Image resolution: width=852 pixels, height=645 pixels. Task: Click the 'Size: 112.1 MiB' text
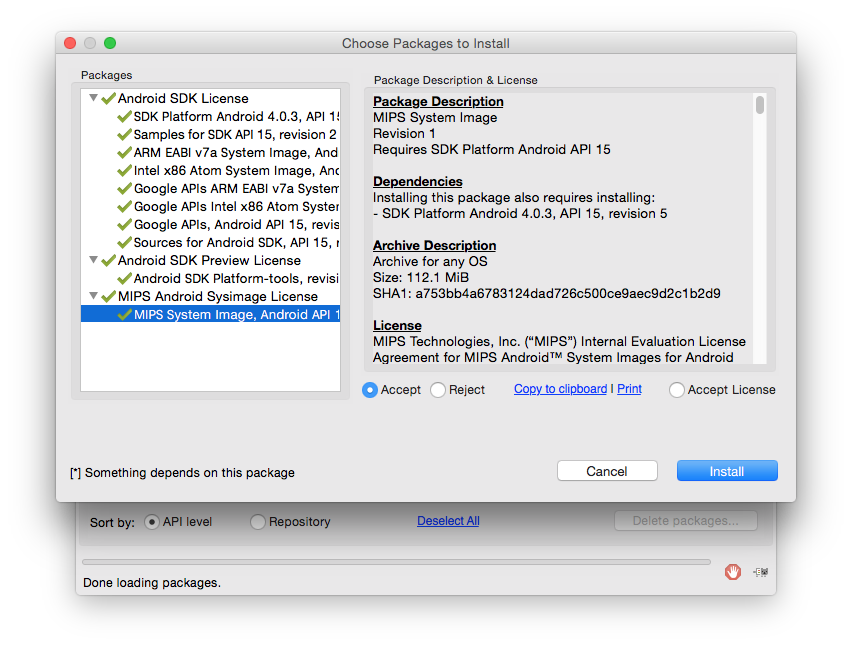(x=421, y=278)
